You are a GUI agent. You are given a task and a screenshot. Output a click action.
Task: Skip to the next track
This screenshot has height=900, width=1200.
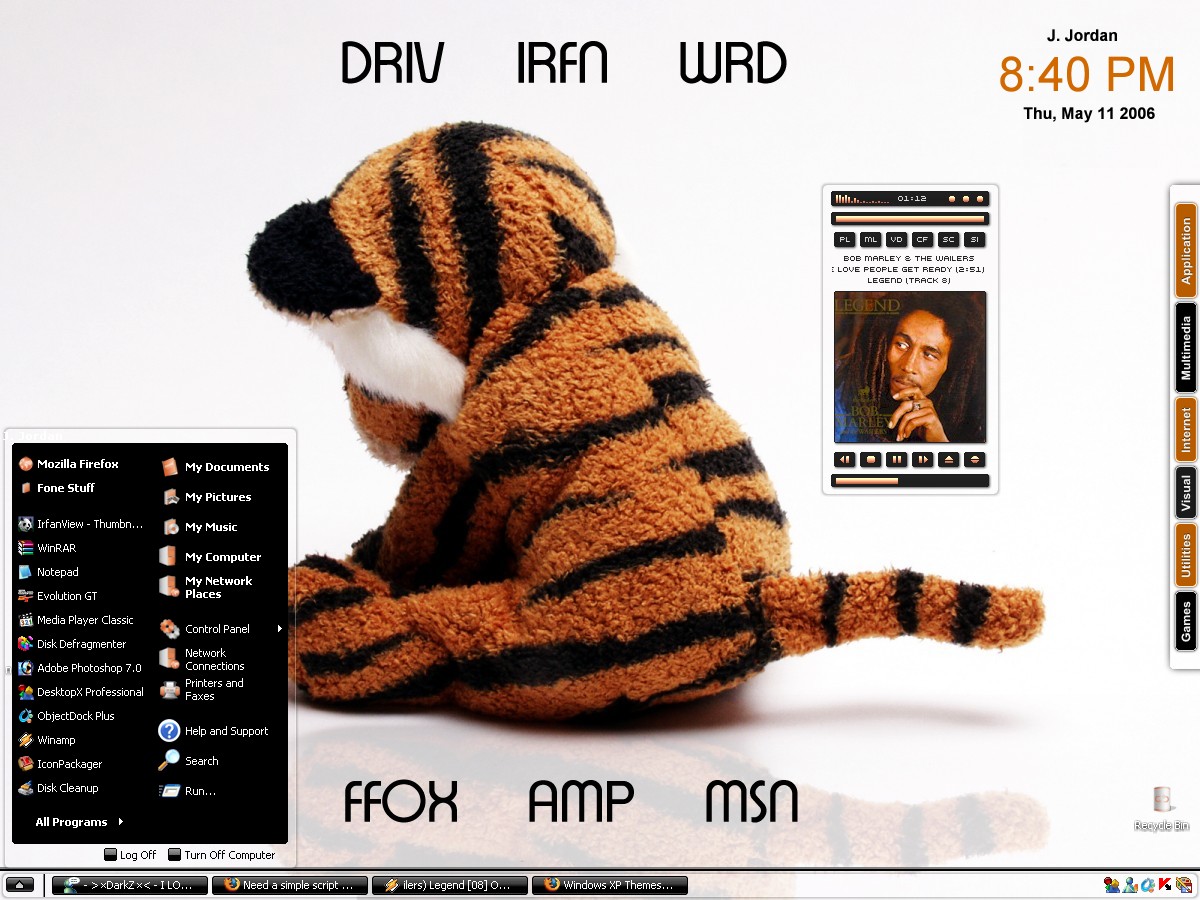pyautogui.click(x=923, y=460)
